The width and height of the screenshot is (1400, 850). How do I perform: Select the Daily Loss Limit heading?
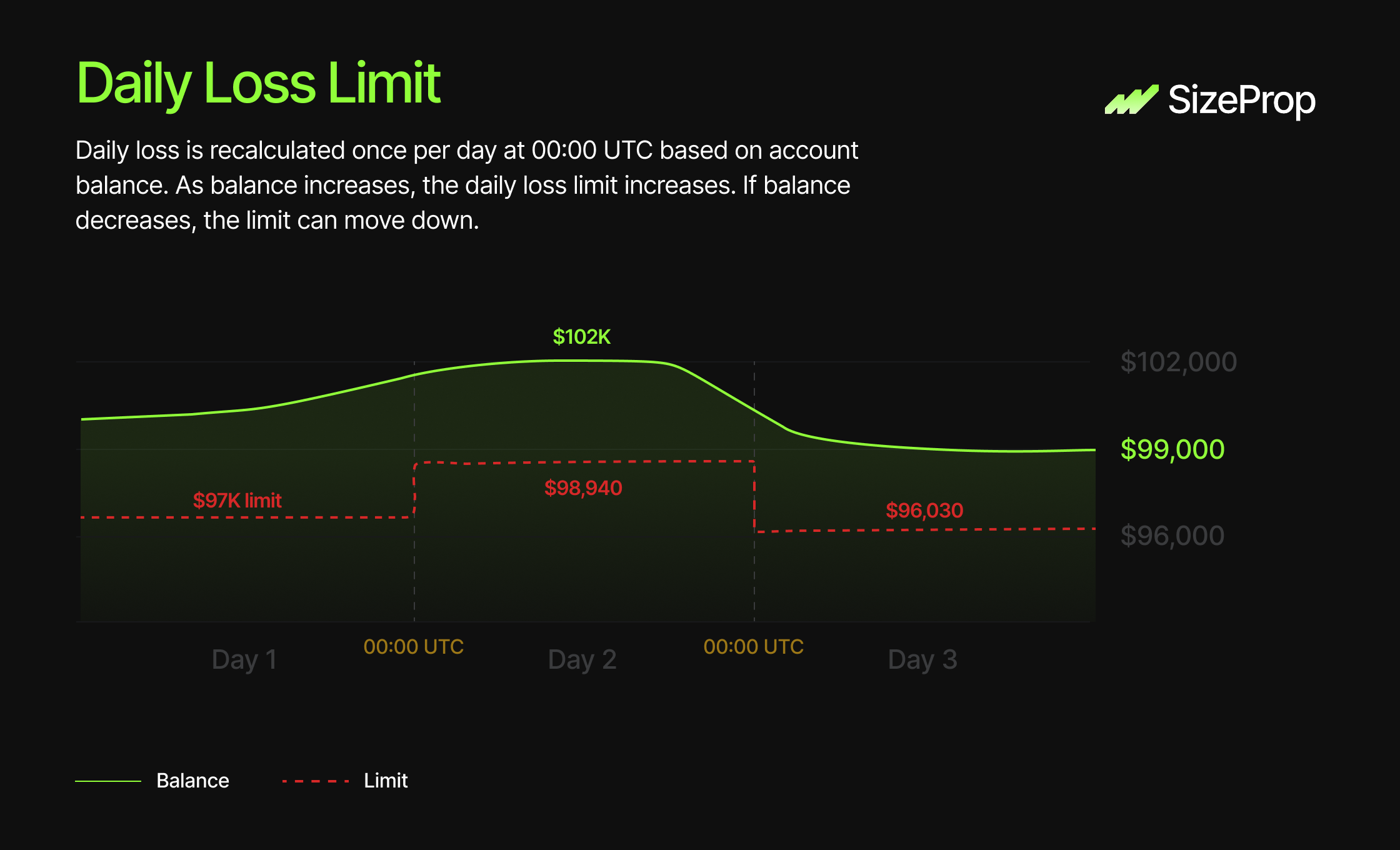(x=258, y=83)
